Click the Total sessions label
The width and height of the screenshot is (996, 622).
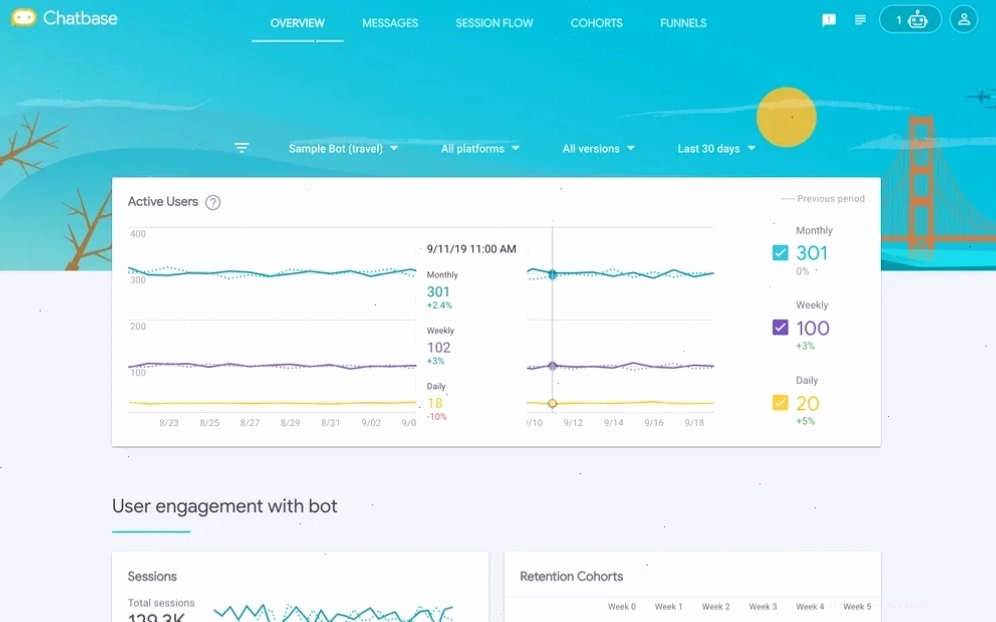tap(161, 603)
